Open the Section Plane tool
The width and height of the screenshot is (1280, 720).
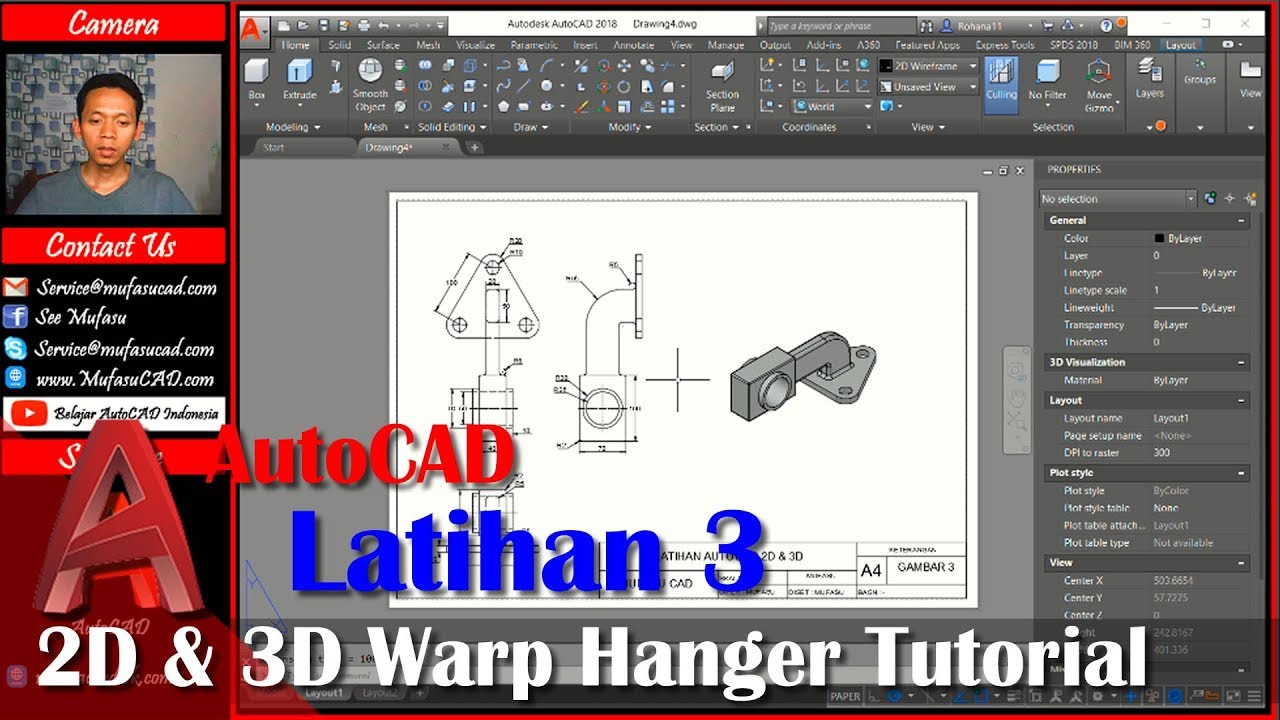[x=722, y=85]
